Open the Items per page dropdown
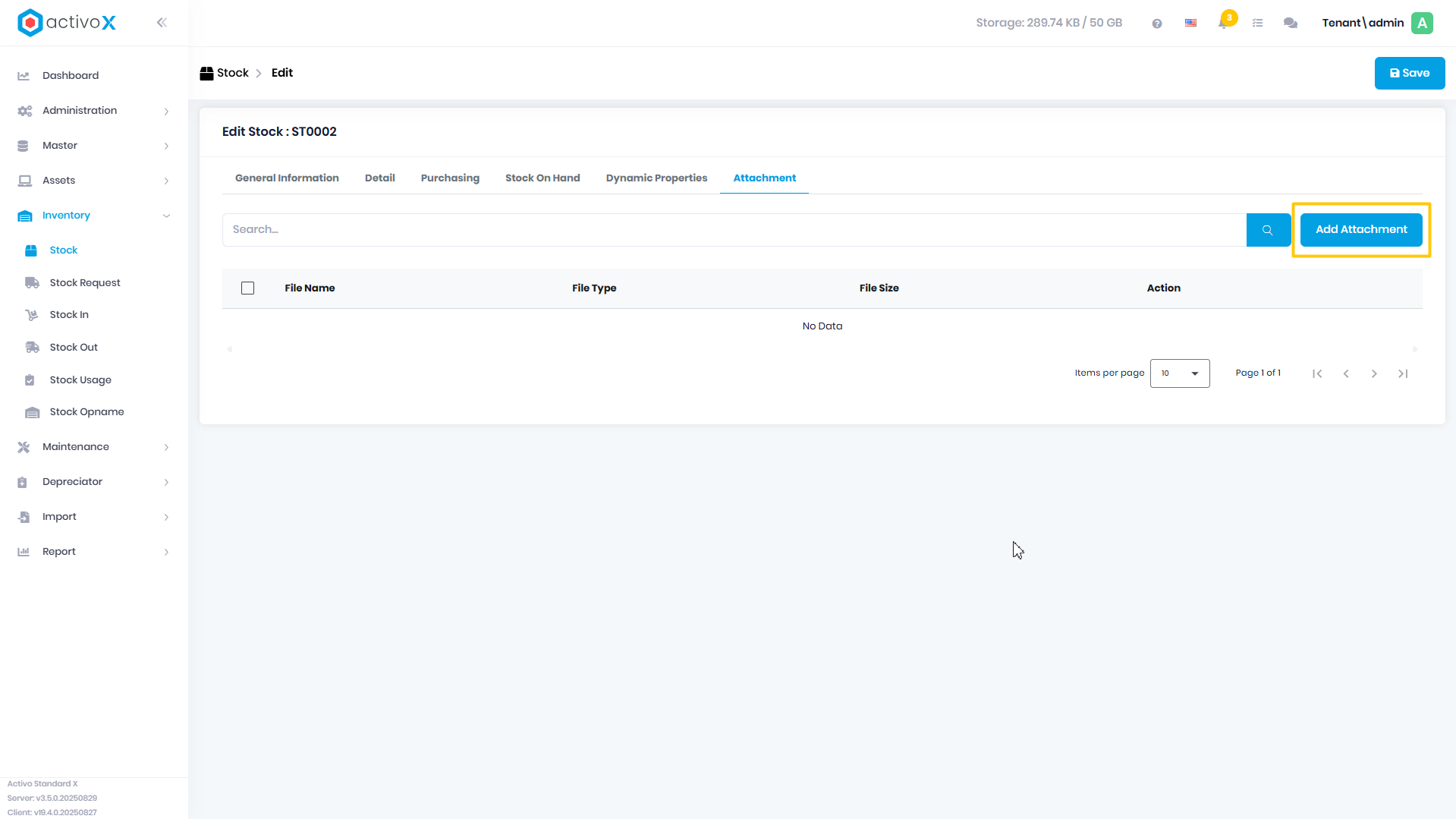 (x=1180, y=373)
